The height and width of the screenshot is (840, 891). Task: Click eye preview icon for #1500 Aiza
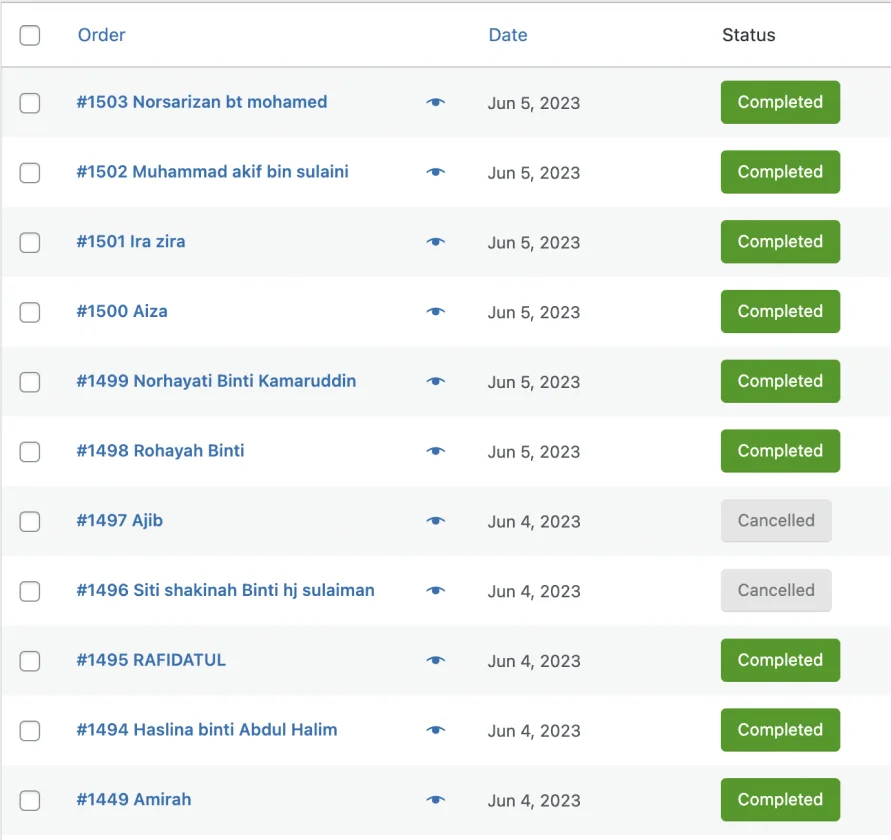[435, 311]
